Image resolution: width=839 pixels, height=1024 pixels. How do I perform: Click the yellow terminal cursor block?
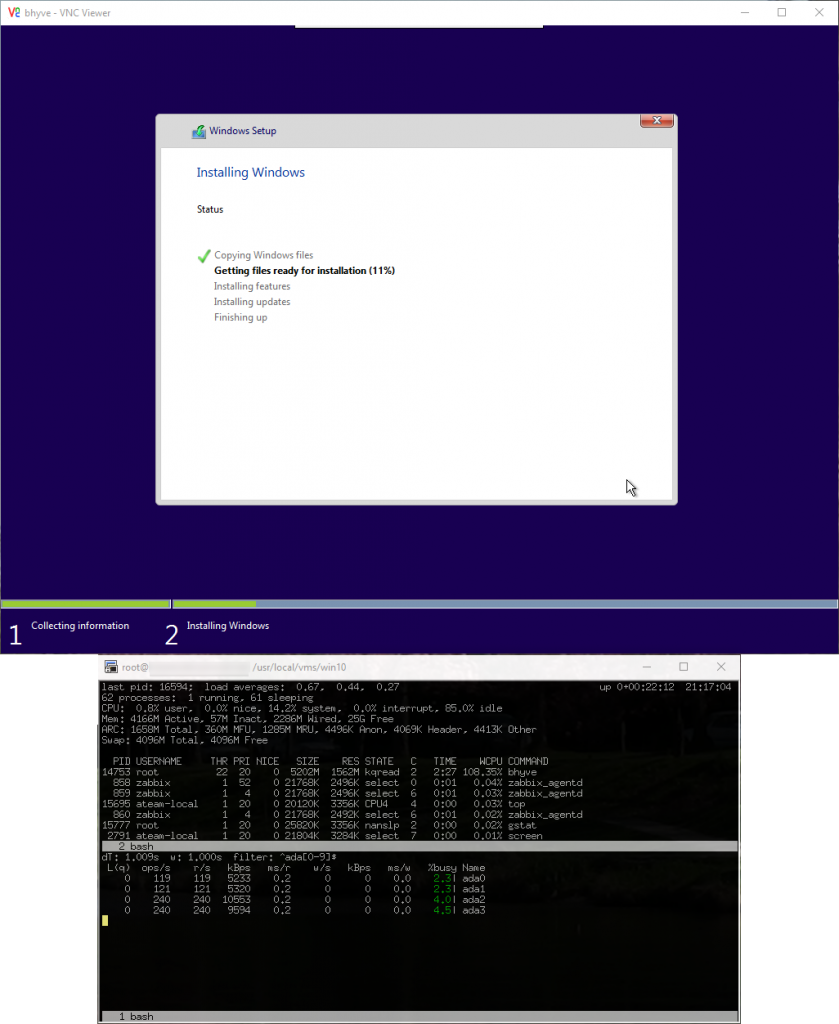105,921
